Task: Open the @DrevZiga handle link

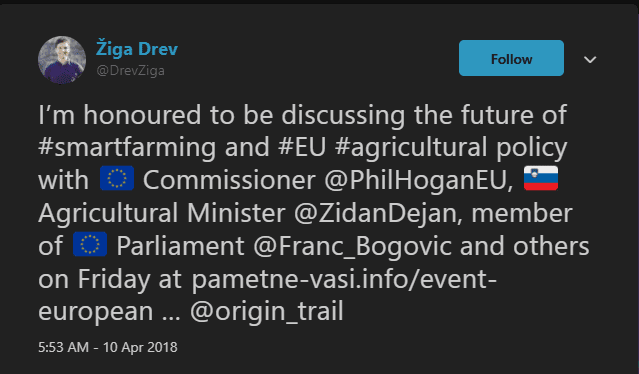Action: tap(130, 70)
